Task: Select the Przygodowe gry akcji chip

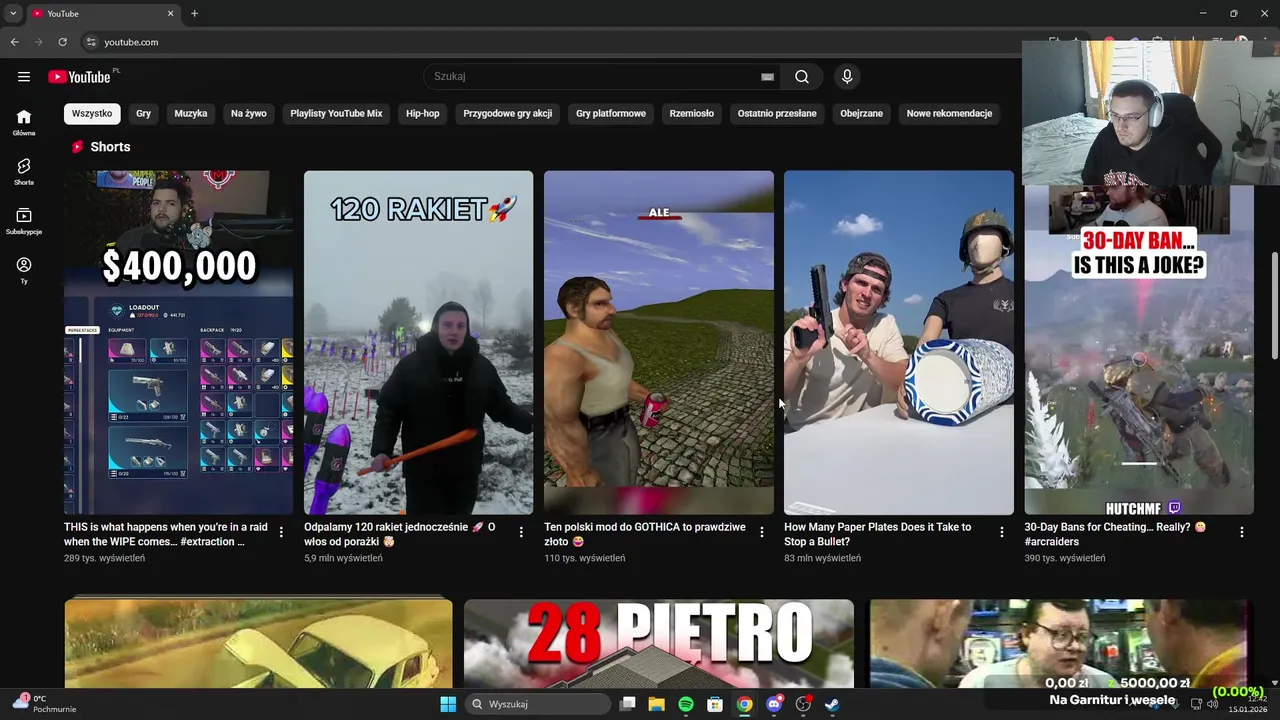Action: click(508, 113)
